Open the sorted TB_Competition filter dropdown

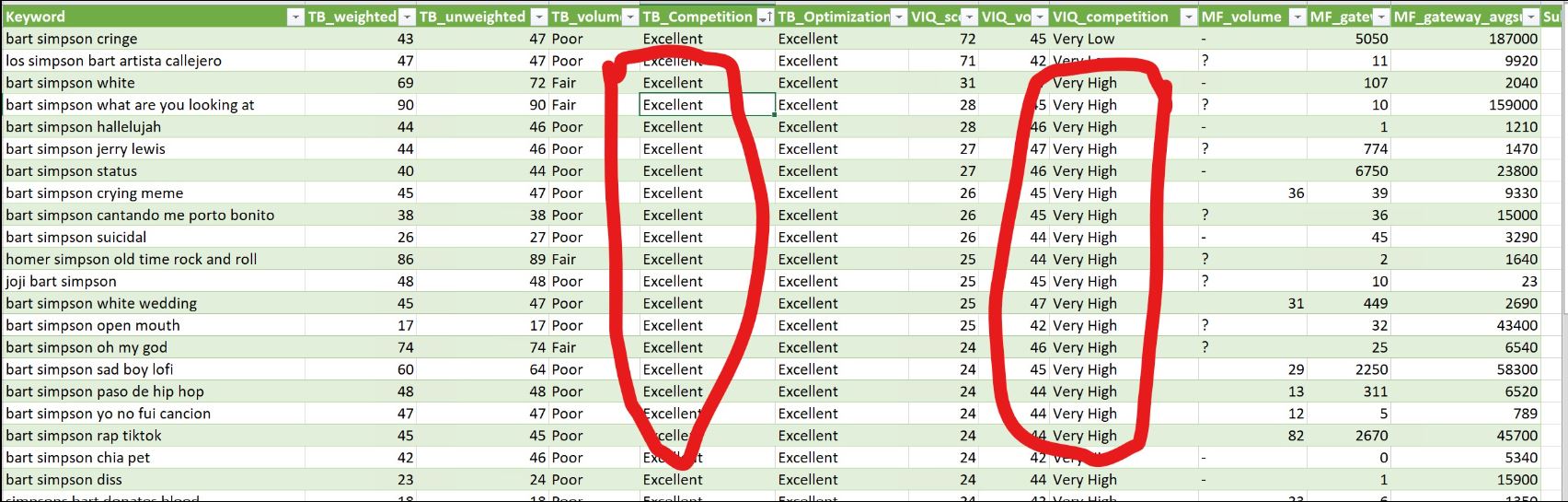[x=765, y=17]
